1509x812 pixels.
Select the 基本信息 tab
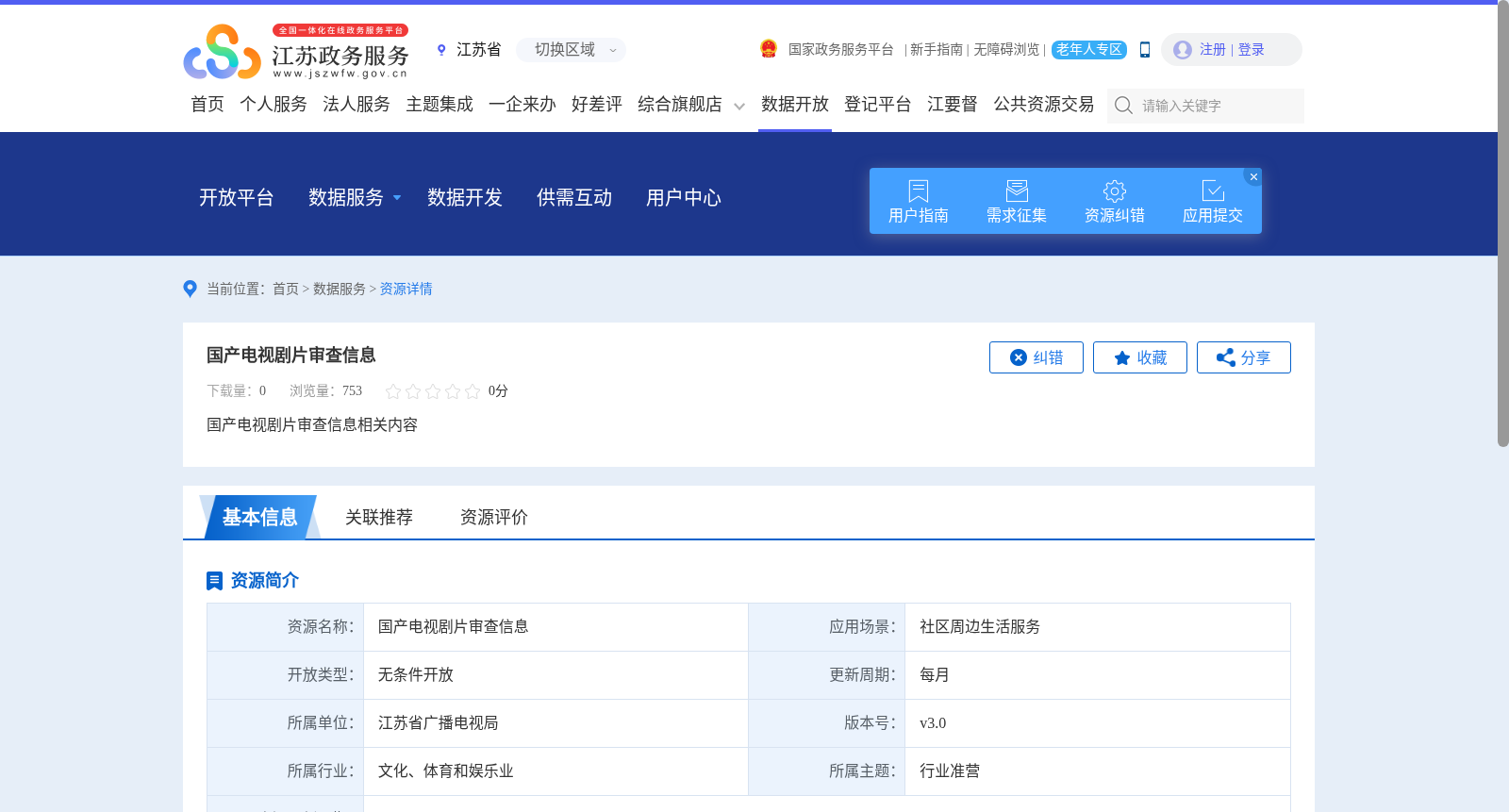point(260,517)
